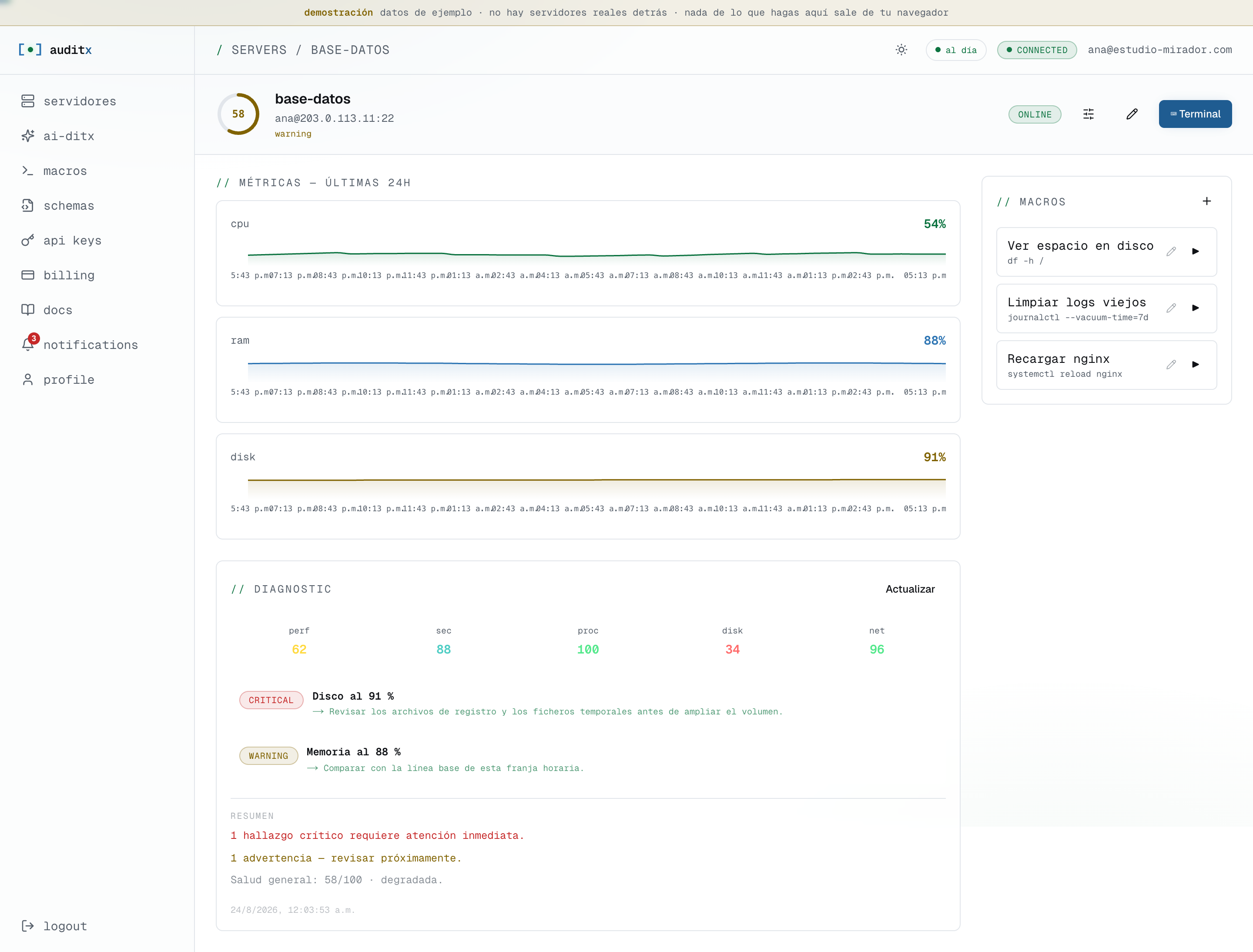Click the ram 88% value
This screenshot has width=1253, height=952.
coord(934,341)
